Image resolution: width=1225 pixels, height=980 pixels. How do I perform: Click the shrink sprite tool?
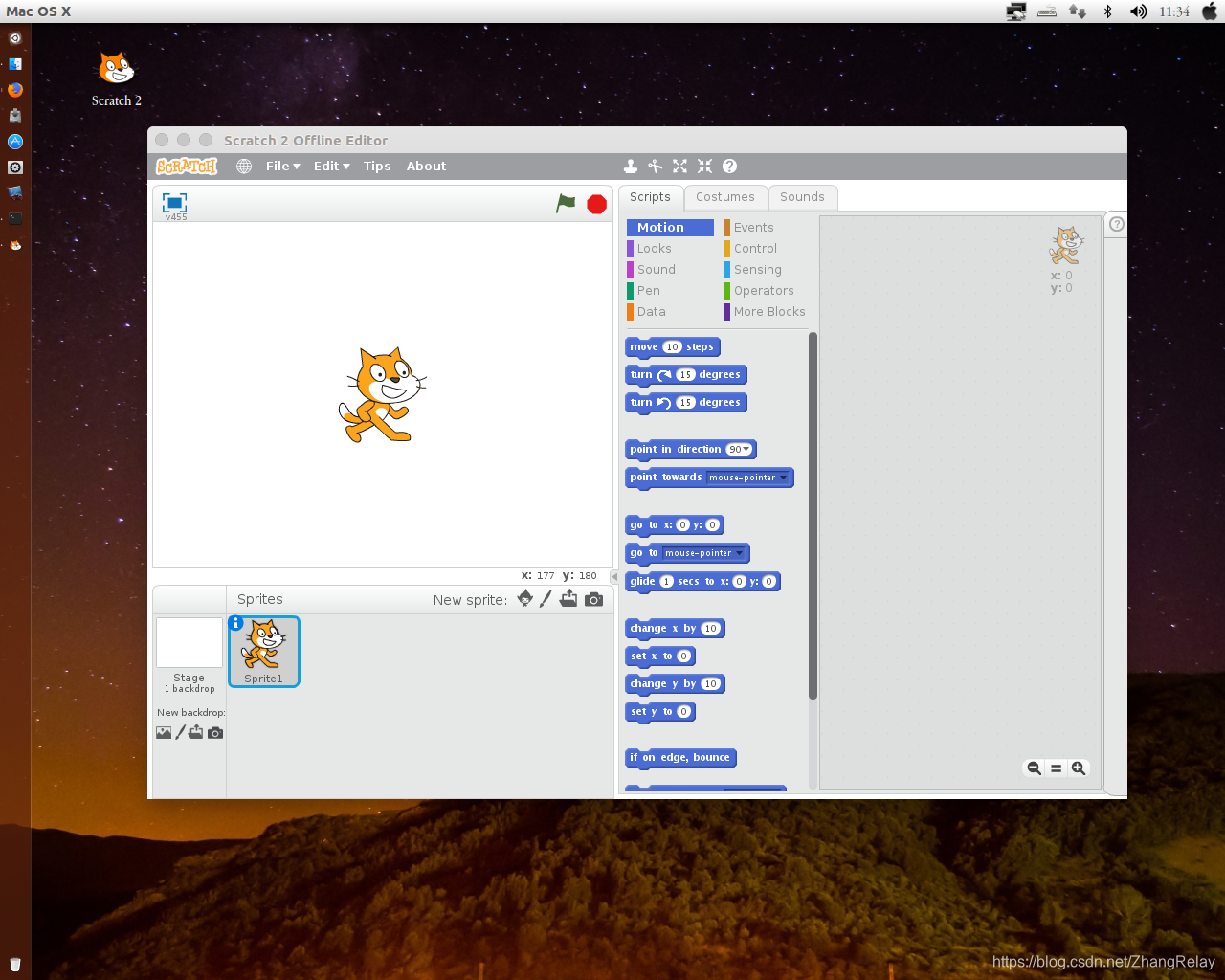(704, 166)
